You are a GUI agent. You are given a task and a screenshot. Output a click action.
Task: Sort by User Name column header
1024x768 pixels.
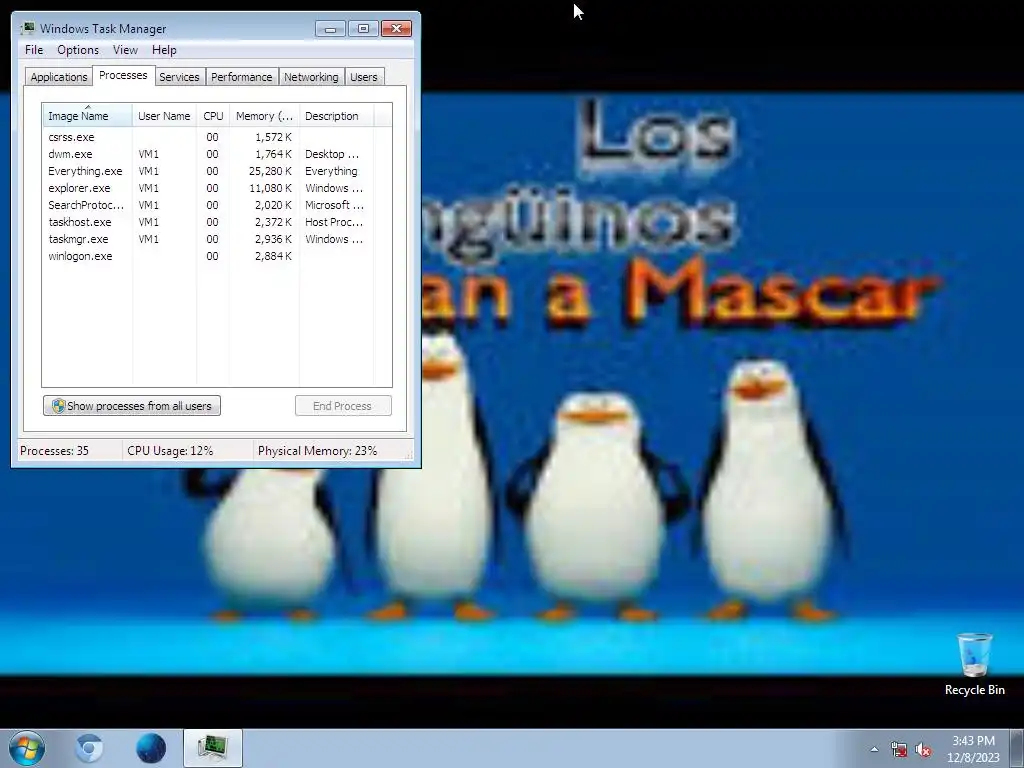click(x=164, y=116)
